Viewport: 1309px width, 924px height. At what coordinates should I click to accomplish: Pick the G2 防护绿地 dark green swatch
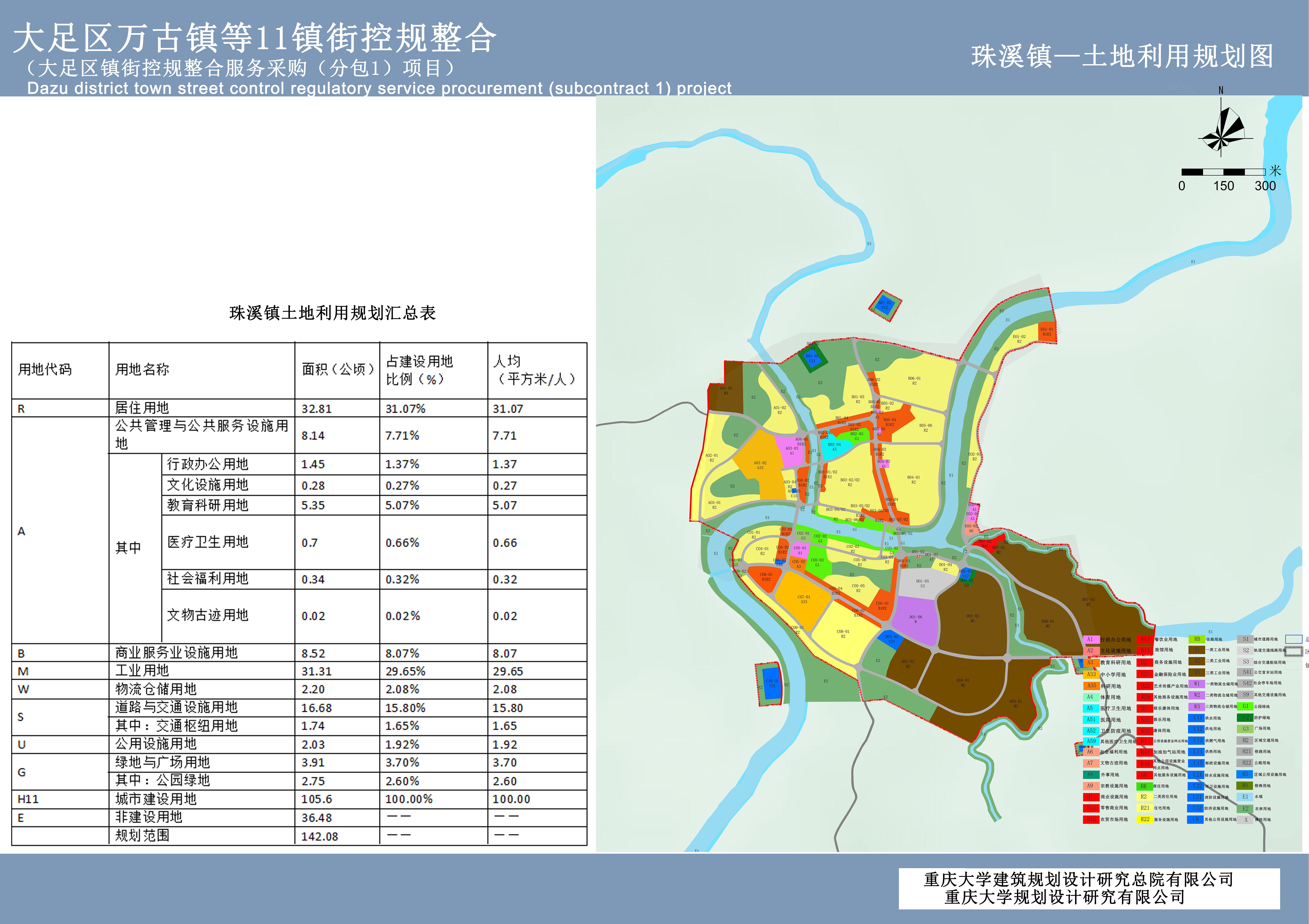click(1245, 718)
